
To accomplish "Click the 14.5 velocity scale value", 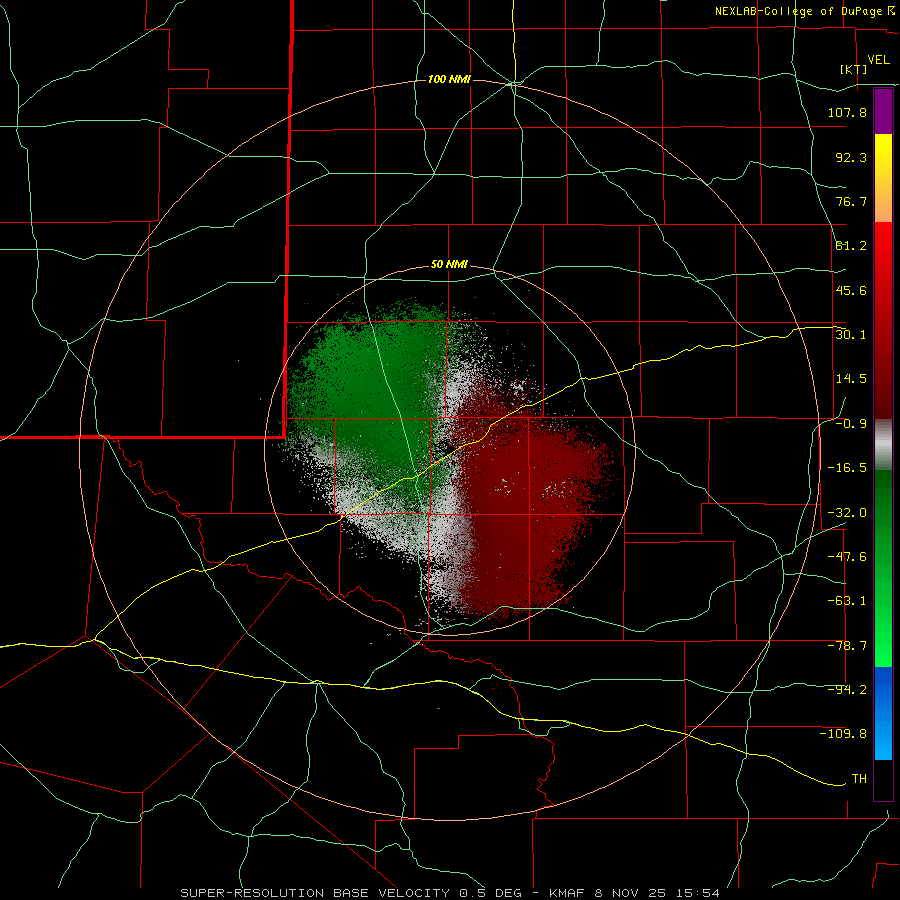I will pos(851,379).
